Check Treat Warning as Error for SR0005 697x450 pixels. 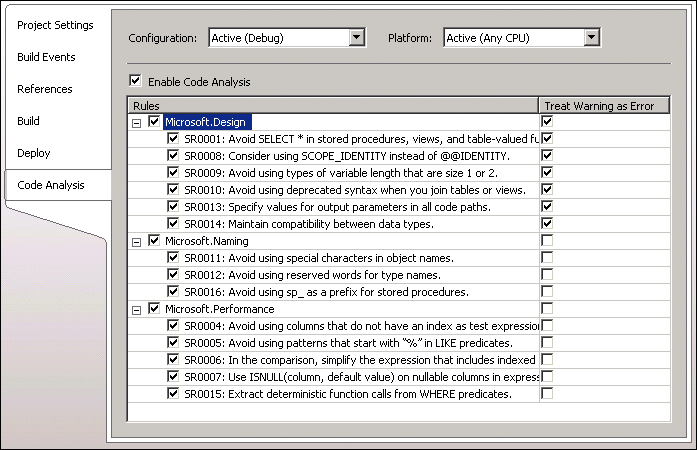click(547, 342)
